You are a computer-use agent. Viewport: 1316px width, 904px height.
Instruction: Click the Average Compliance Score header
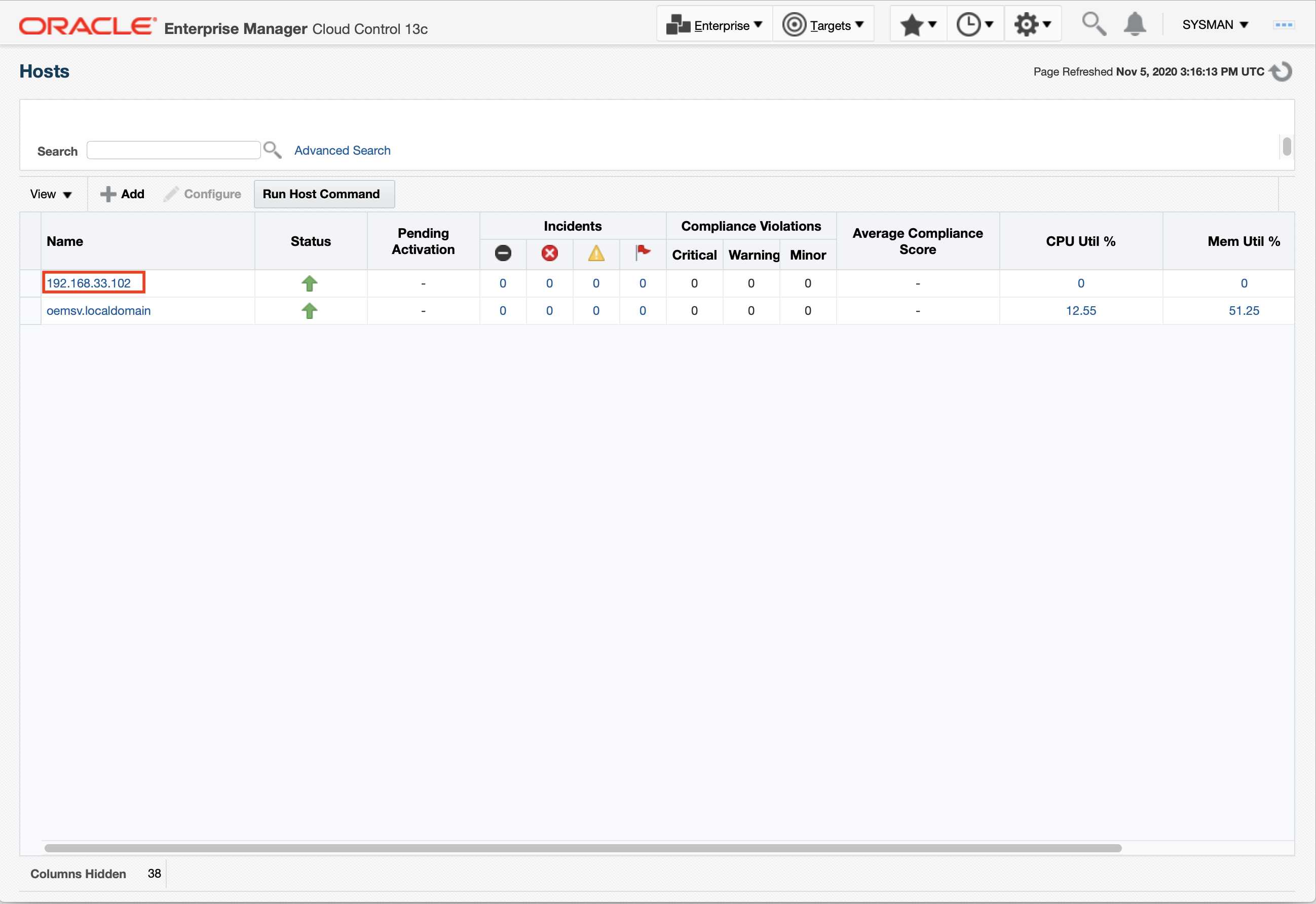(x=917, y=241)
